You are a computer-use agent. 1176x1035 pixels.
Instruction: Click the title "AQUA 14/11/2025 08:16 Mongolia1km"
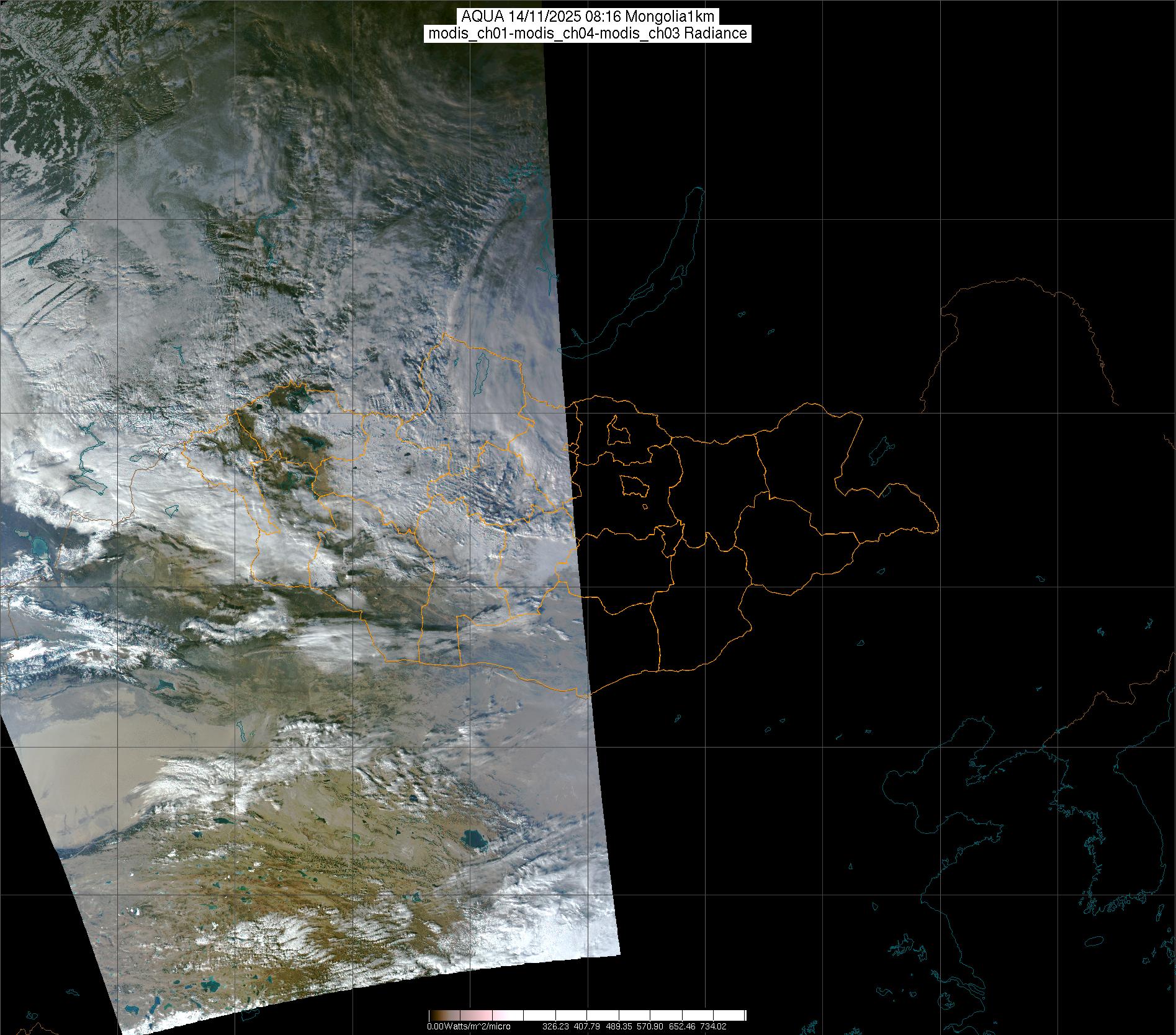coord(588,17)
